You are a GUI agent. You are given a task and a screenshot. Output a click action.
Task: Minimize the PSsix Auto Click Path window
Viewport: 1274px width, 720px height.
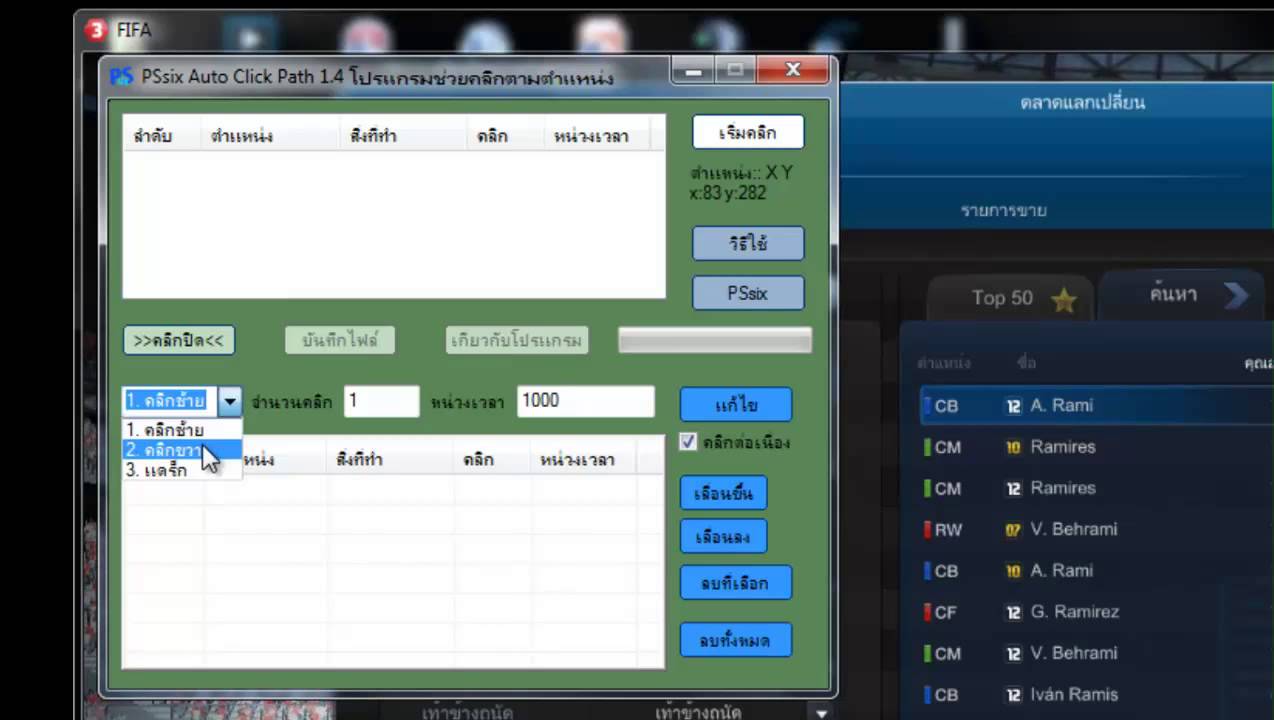click(694, 70)
